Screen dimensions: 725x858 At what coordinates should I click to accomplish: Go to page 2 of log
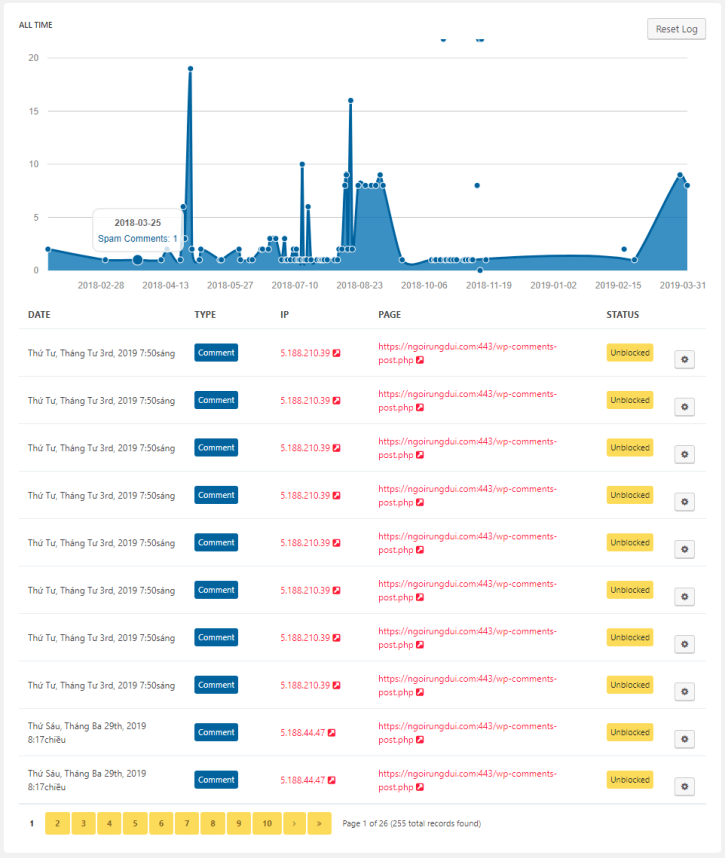[57, 823]
